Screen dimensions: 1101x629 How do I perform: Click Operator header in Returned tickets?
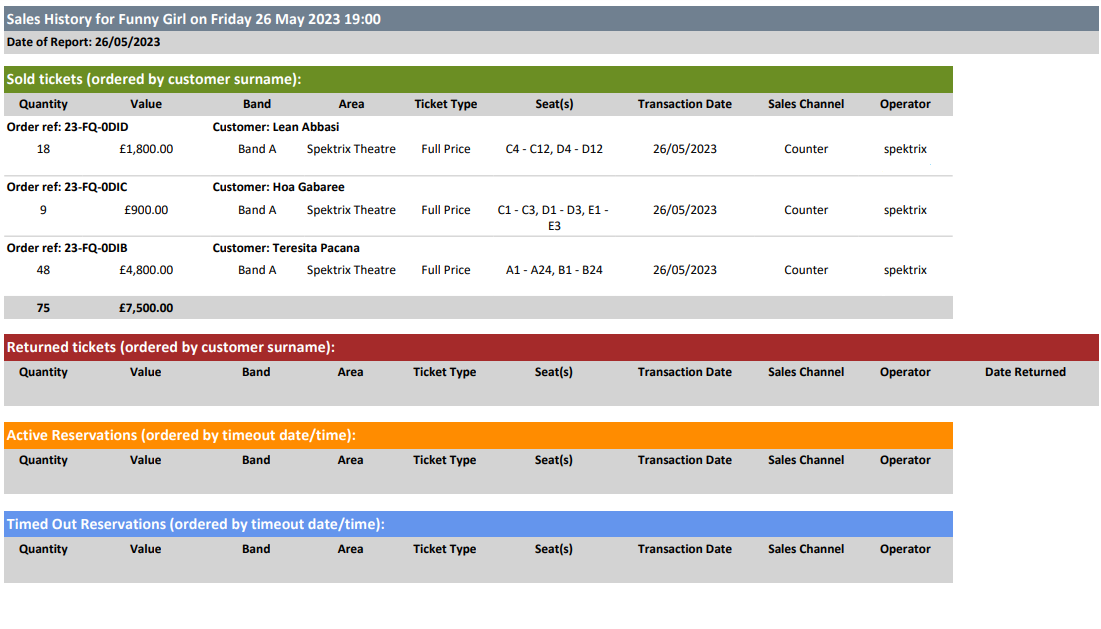[905, 372]
